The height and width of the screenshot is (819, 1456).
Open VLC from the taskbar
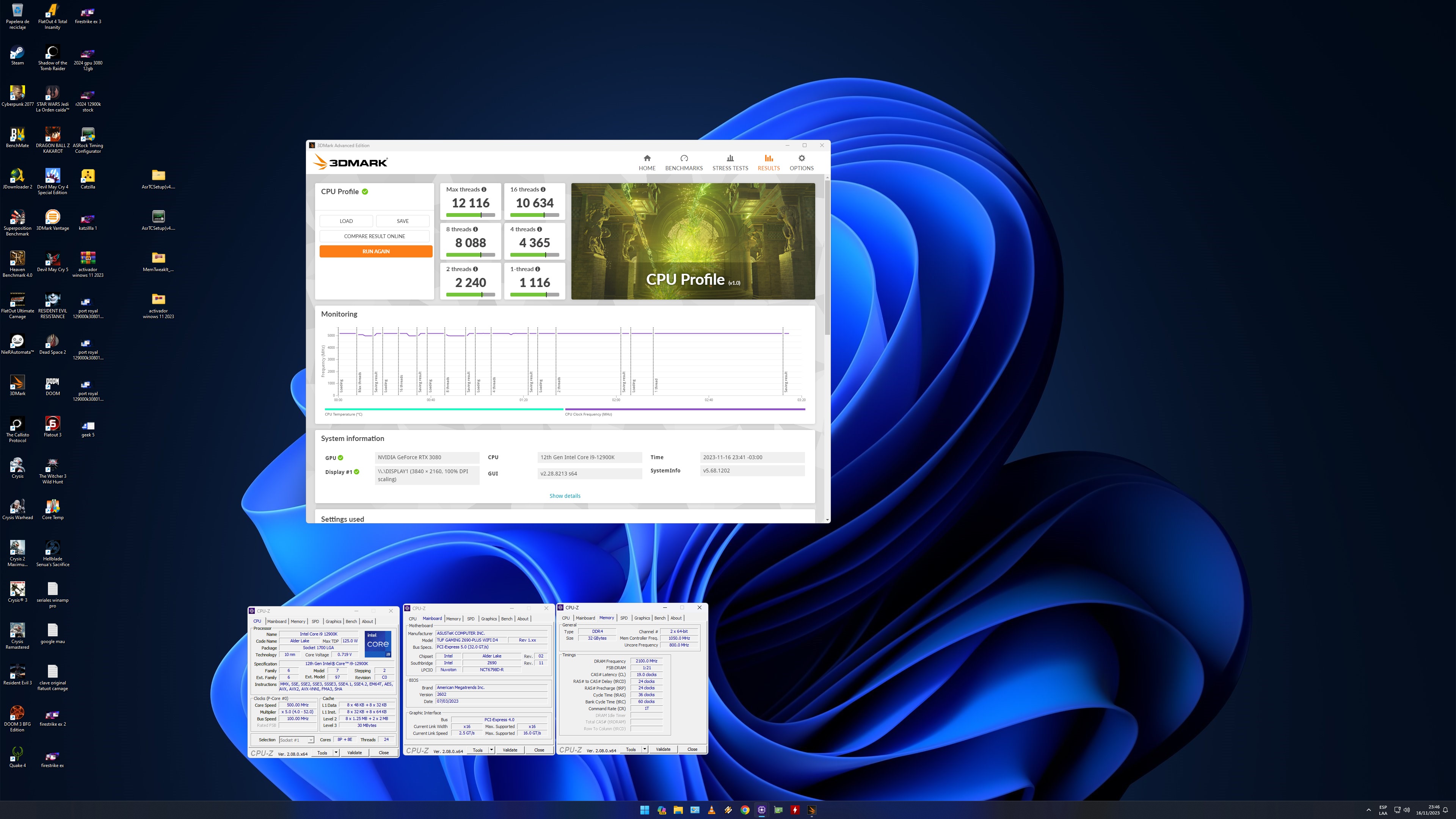coord(712,810)
